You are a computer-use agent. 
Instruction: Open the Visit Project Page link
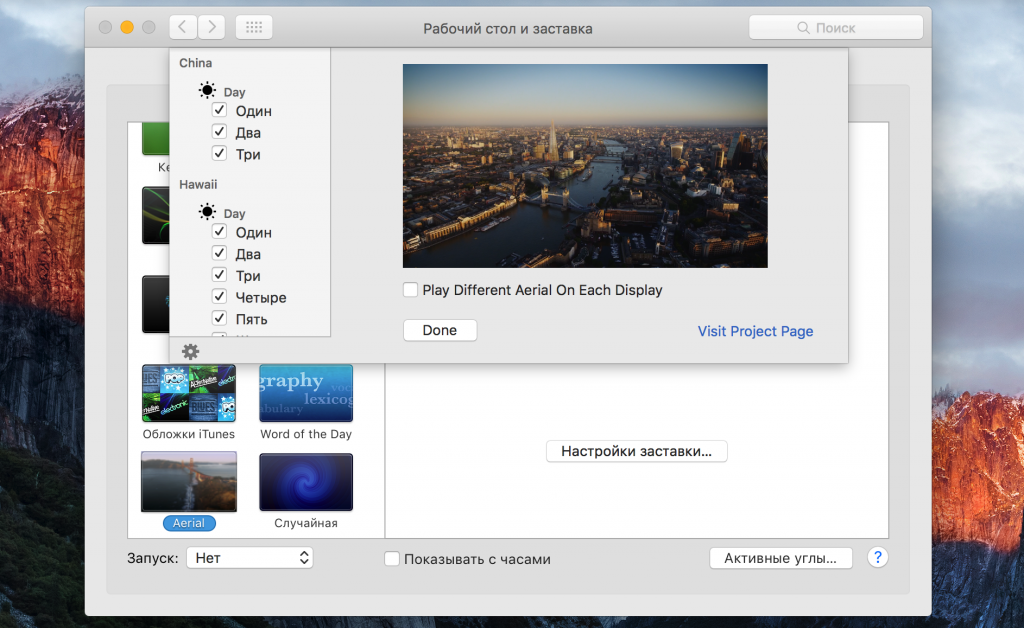click(x=755, y=331)
